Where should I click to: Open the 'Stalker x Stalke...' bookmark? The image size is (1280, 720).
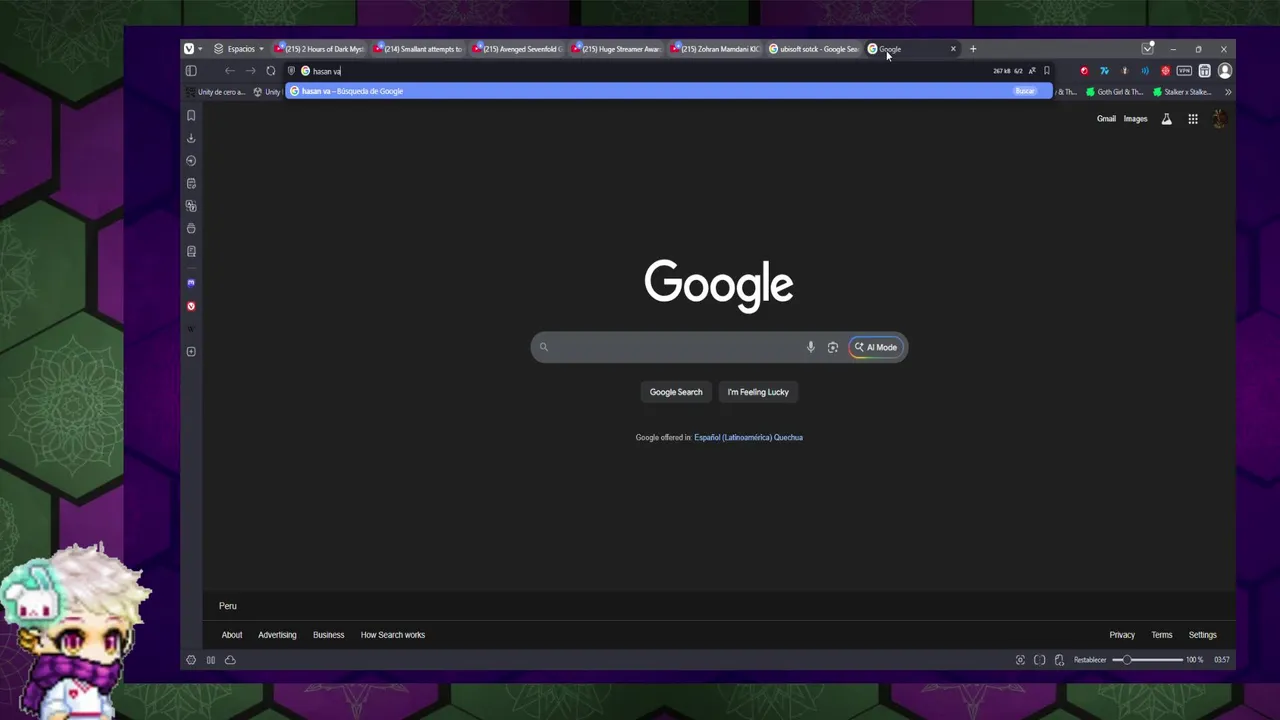pyautogui.click(x=1182, y=92)
